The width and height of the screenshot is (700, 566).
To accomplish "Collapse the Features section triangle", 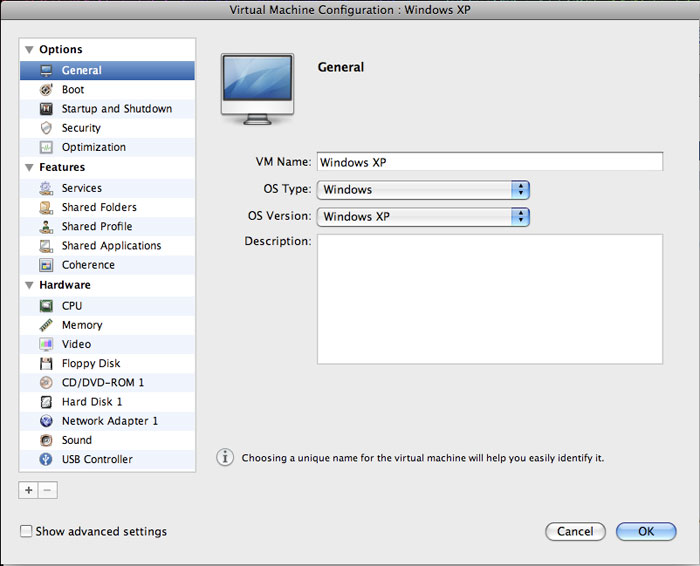I will pyautogui.click(x=29, y=168).
